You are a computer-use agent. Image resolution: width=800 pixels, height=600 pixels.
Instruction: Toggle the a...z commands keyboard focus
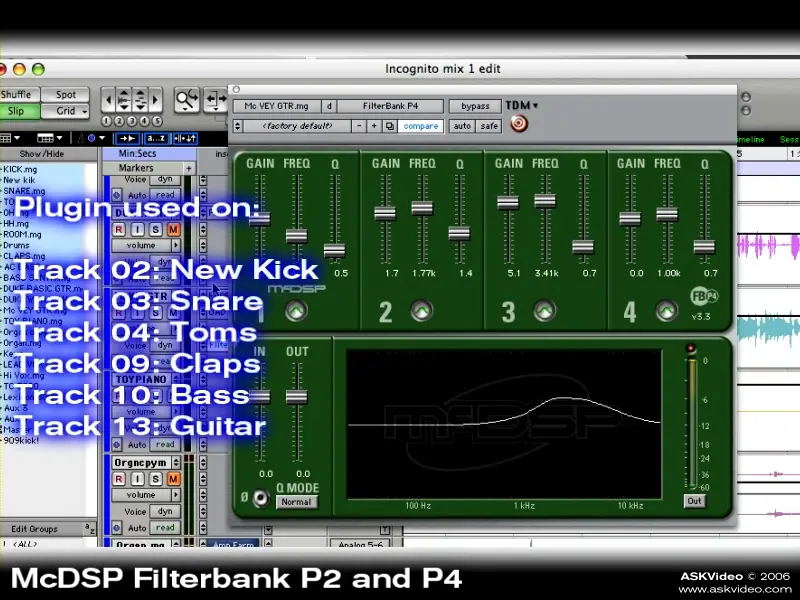[x=156, y=138]
